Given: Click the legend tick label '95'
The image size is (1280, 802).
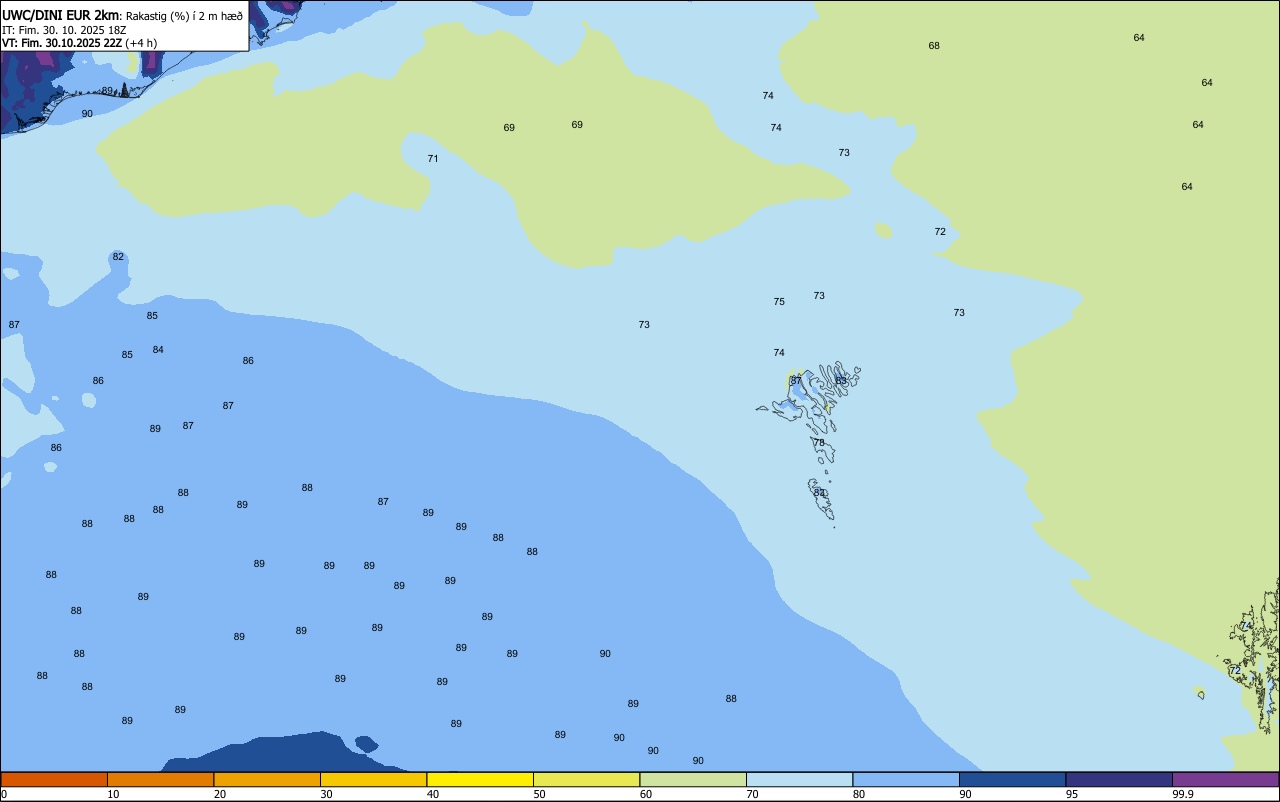Looking at the screenshot, I should [1072, 794].
